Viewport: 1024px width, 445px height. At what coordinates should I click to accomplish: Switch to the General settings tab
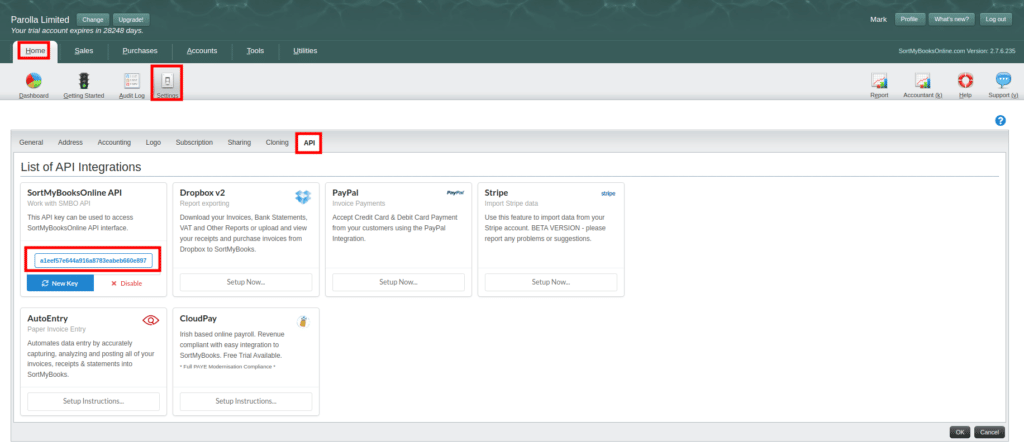tap(31, 142)
